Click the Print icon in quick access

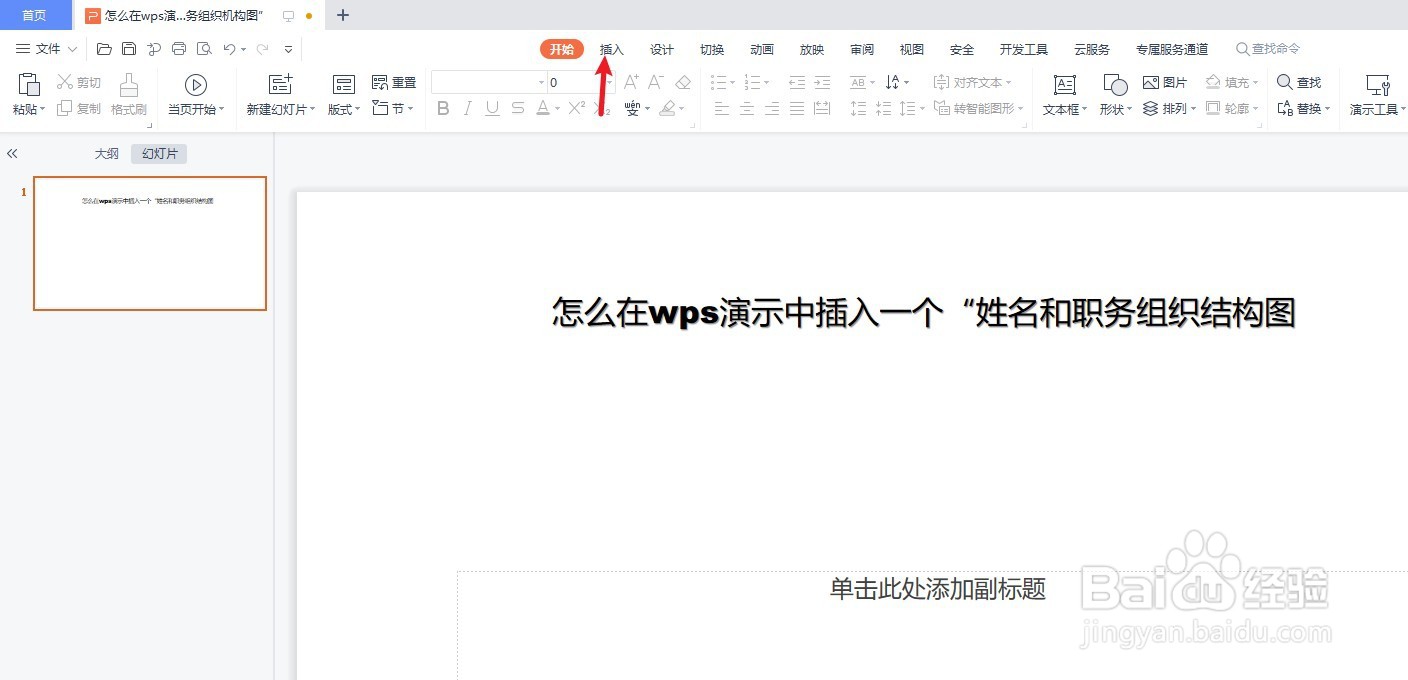179,48
